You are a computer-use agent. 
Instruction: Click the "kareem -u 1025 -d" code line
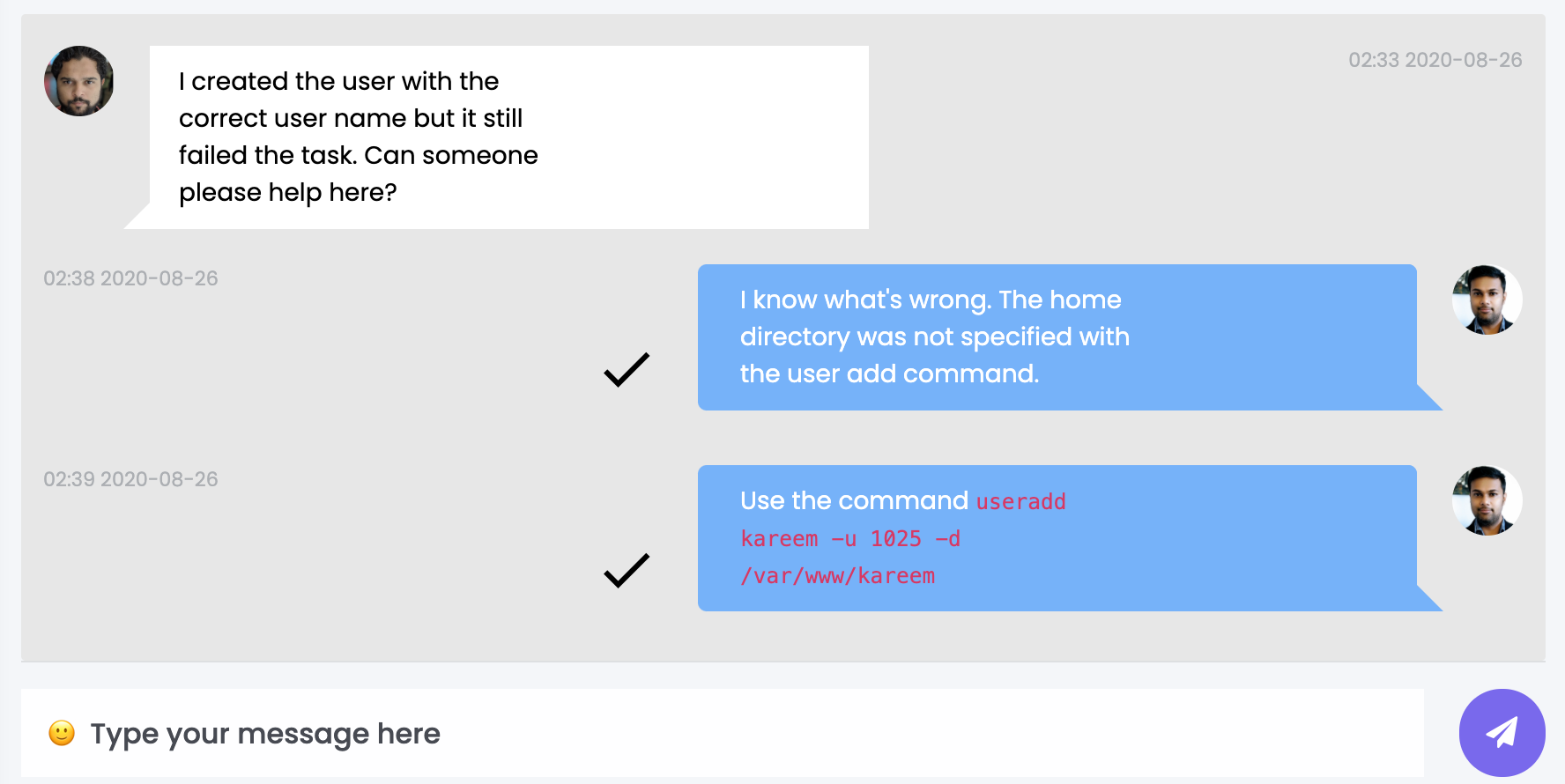pyautogui.click(x=850, y=539)
